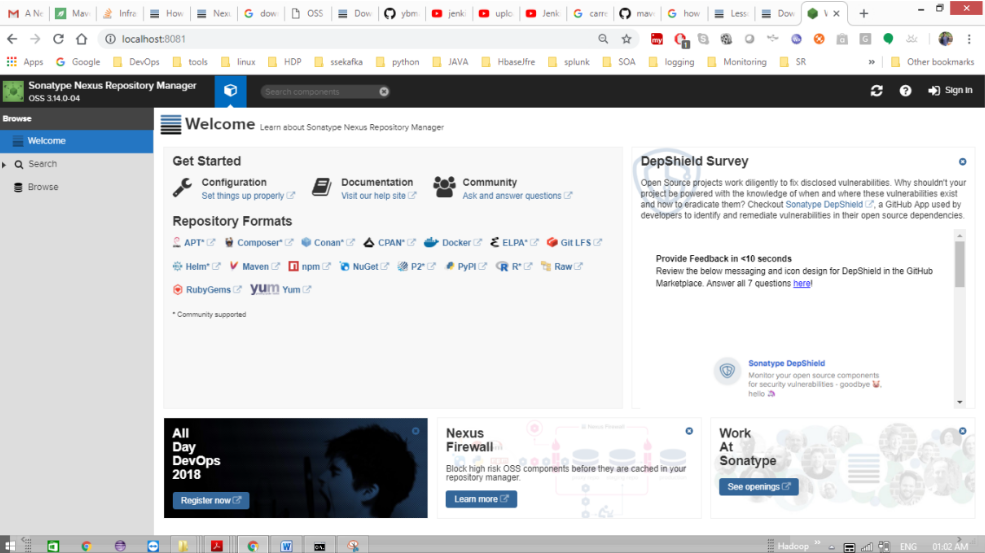Open the ELPA repository format link
Viewport: 985px width, 553px height.
click(x=515, y=243)
